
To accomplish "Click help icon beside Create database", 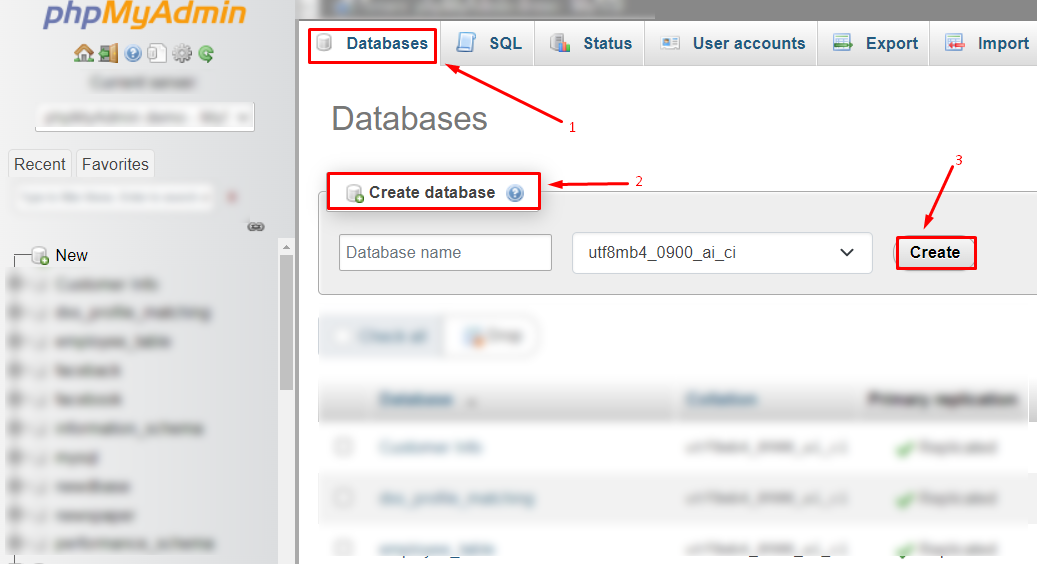I will (x=515, y=193).
